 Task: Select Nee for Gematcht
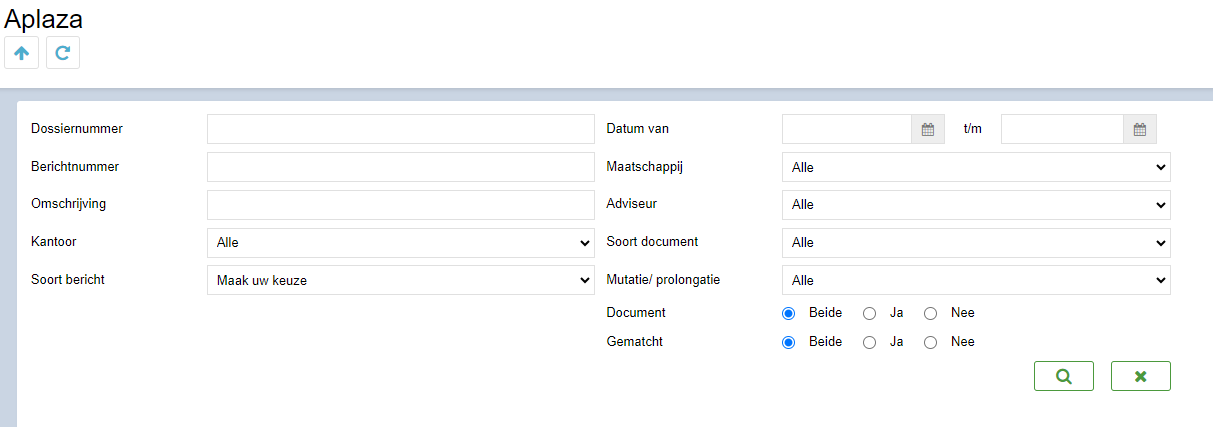pyautogui.click(x=931, y=342)
